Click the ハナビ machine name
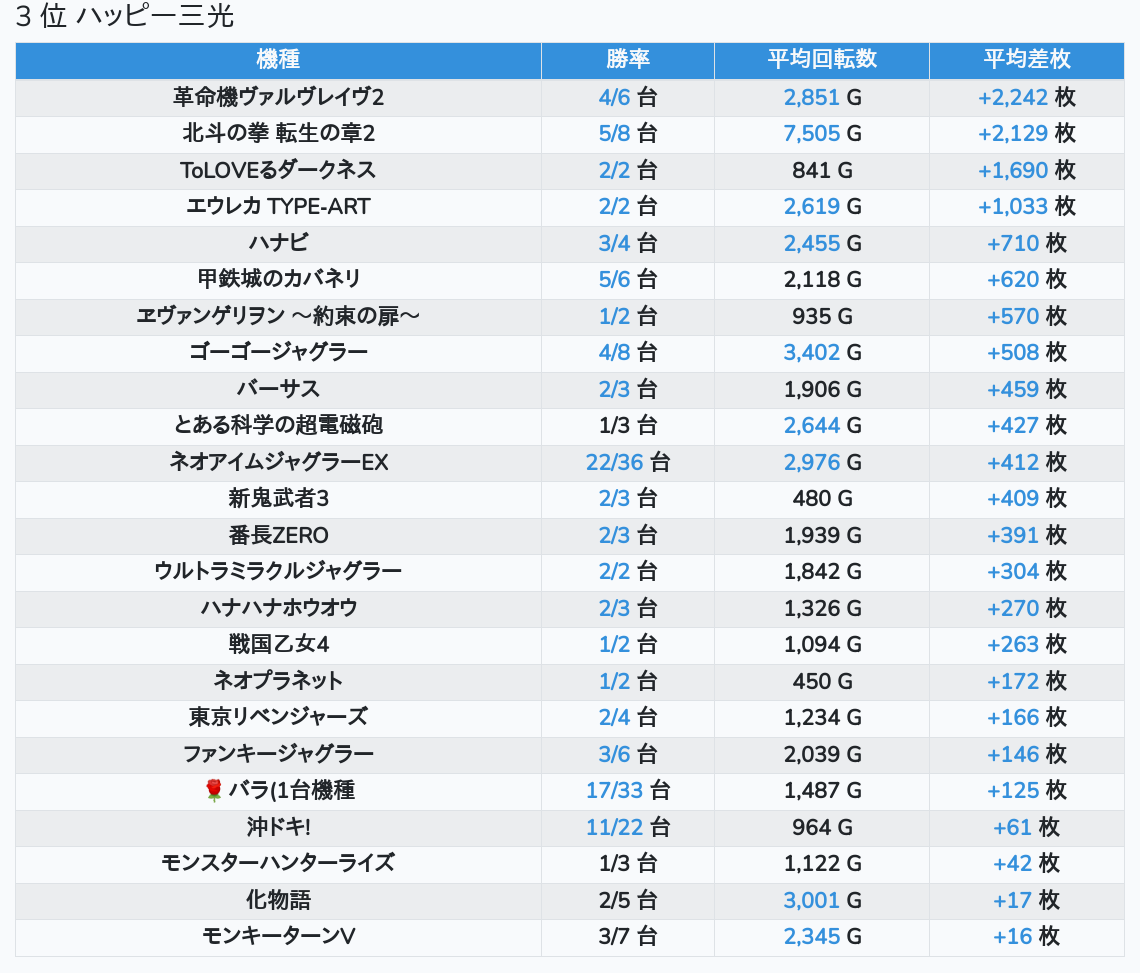This screenshot has height=973, width=1140. click(x=278, y=243)
